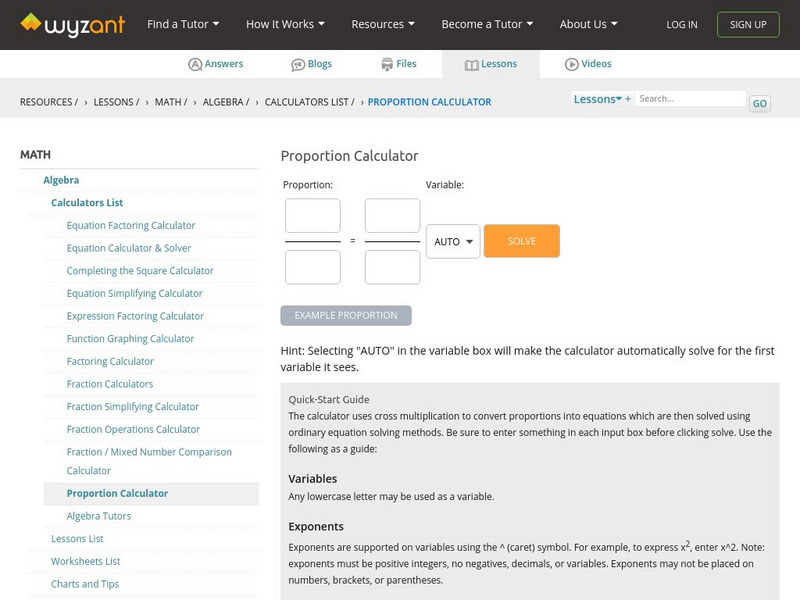Click the left numerator input box
The height and width of the screenshot is (600, 800).
coord(313,216)
